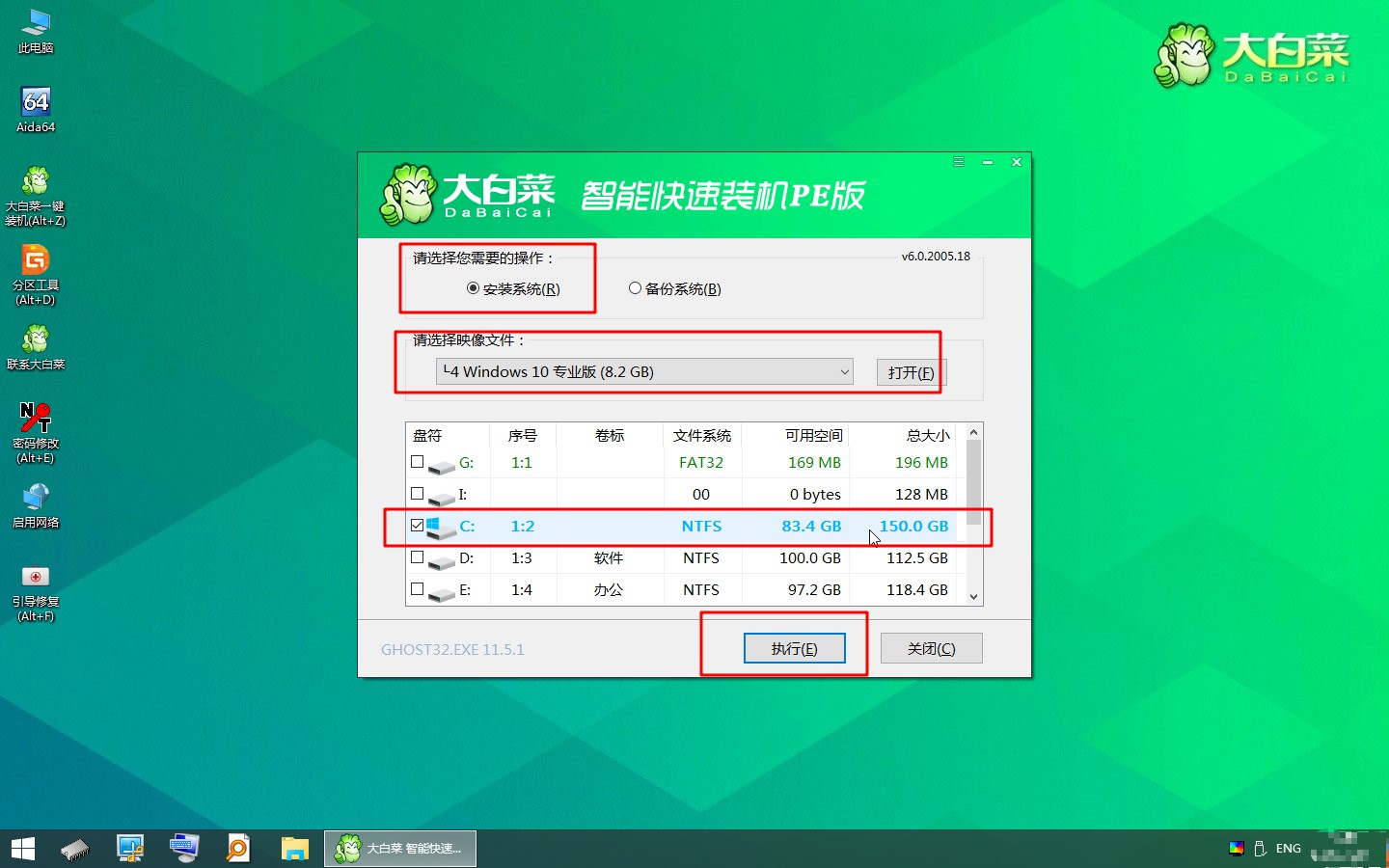1389x868 pixels.
Task: Select the 大白菜 智能快速 taskbar button
Action: click(399, 848)
